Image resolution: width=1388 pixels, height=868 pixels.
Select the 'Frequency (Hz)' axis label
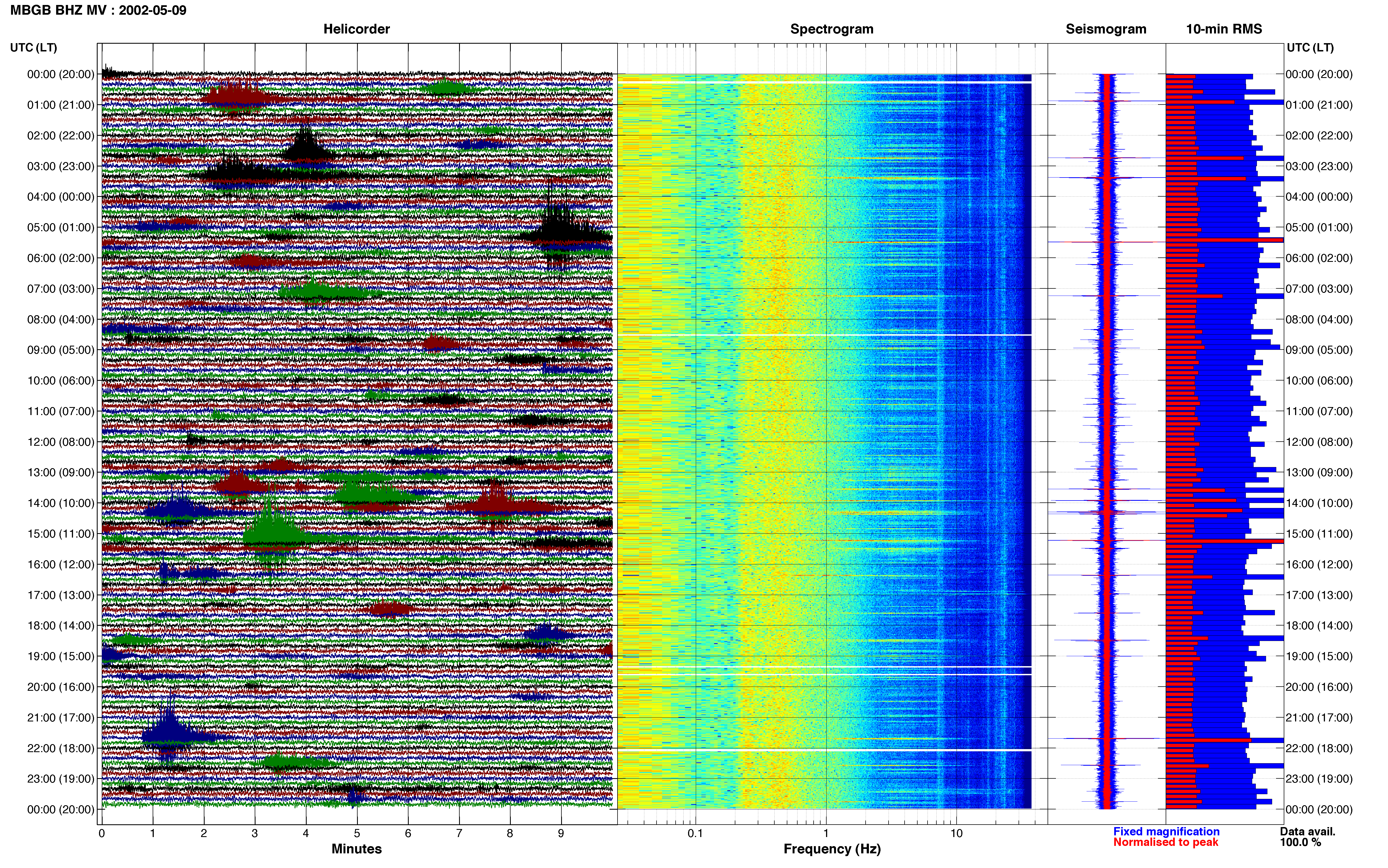click(x=832, y=849)
